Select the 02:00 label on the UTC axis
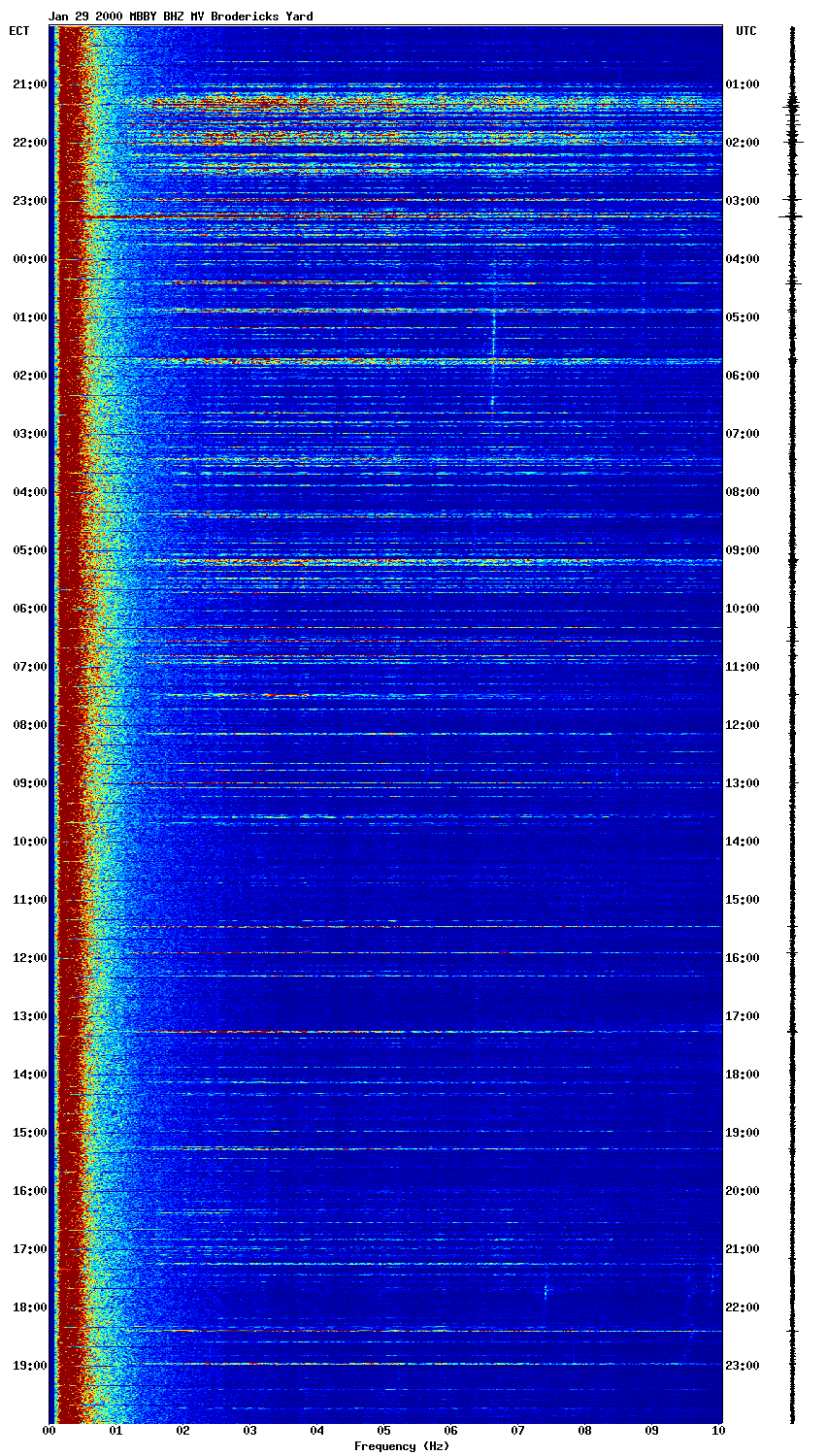The image size is (827, 1456). point(743,143)
